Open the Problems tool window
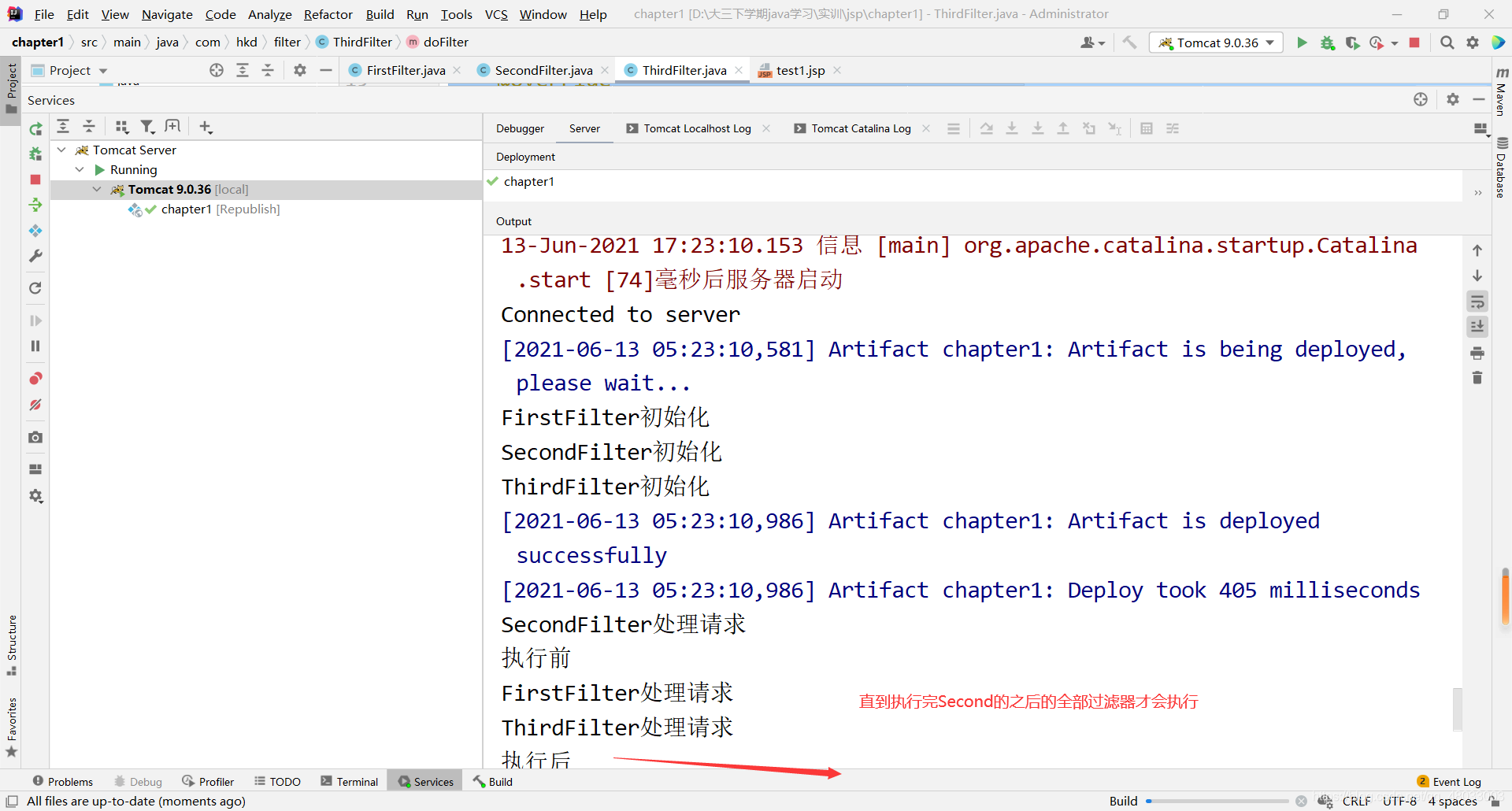The height and width of the screenshot is (811, 1512). 63,781
